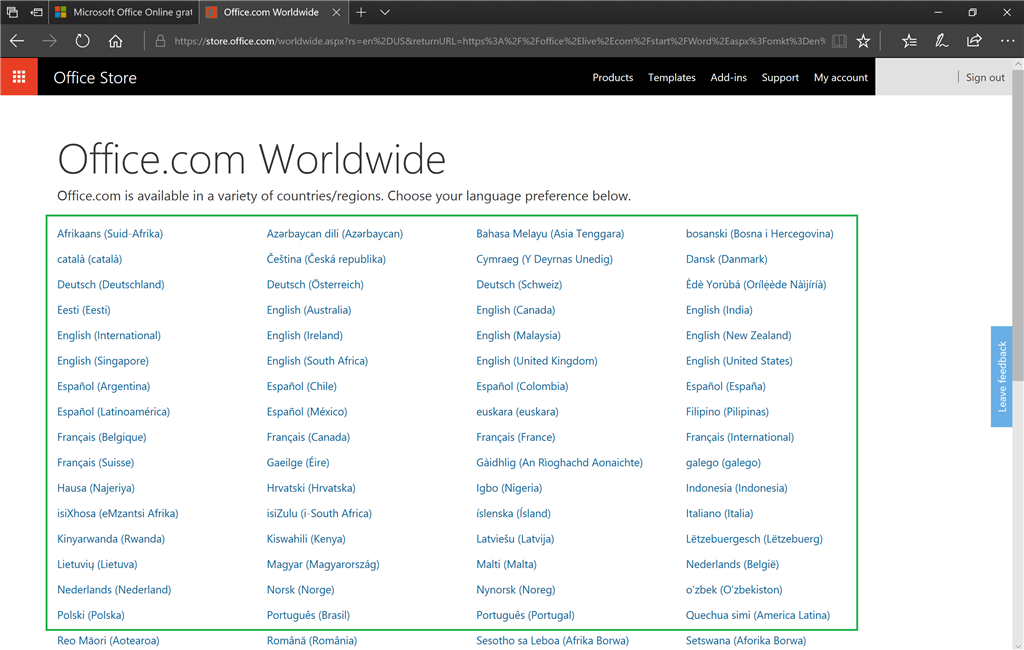Select Gàidhlig (An Rìoghachd Aonaichte)

click(x=559, y=463)
